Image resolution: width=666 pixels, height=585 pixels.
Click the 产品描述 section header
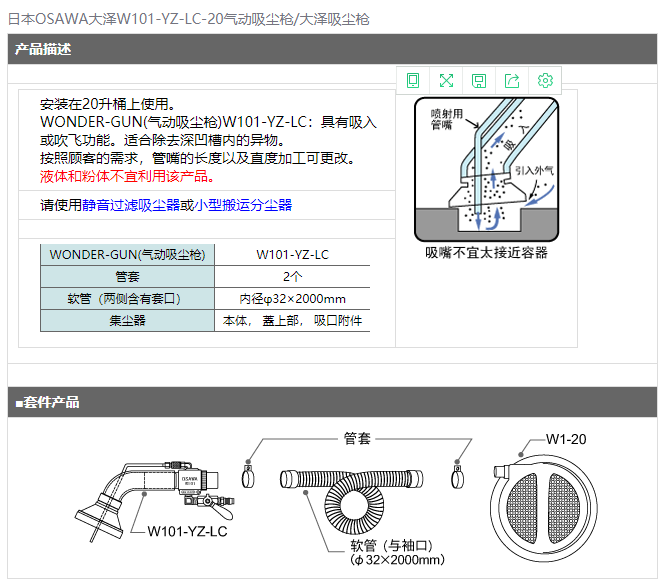click(x=44, y=49)
